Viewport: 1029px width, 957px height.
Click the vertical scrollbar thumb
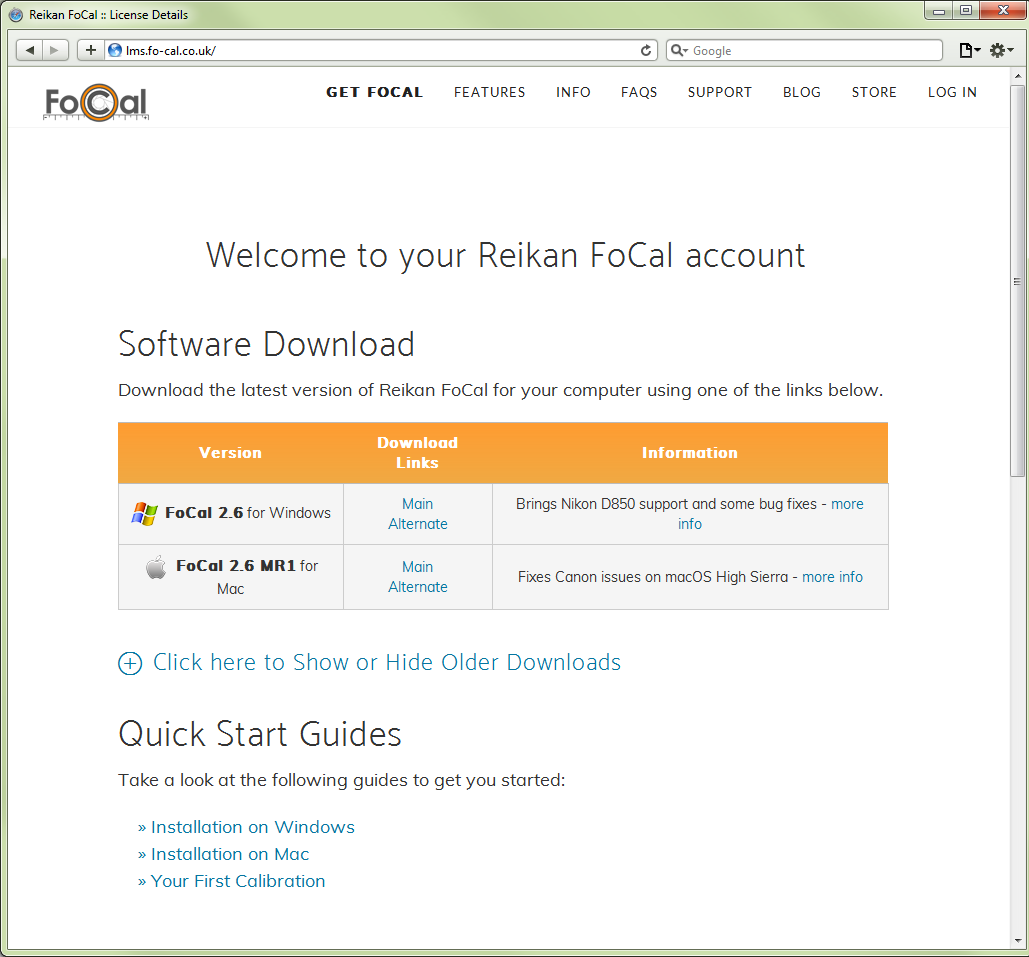pos(1017,280)
